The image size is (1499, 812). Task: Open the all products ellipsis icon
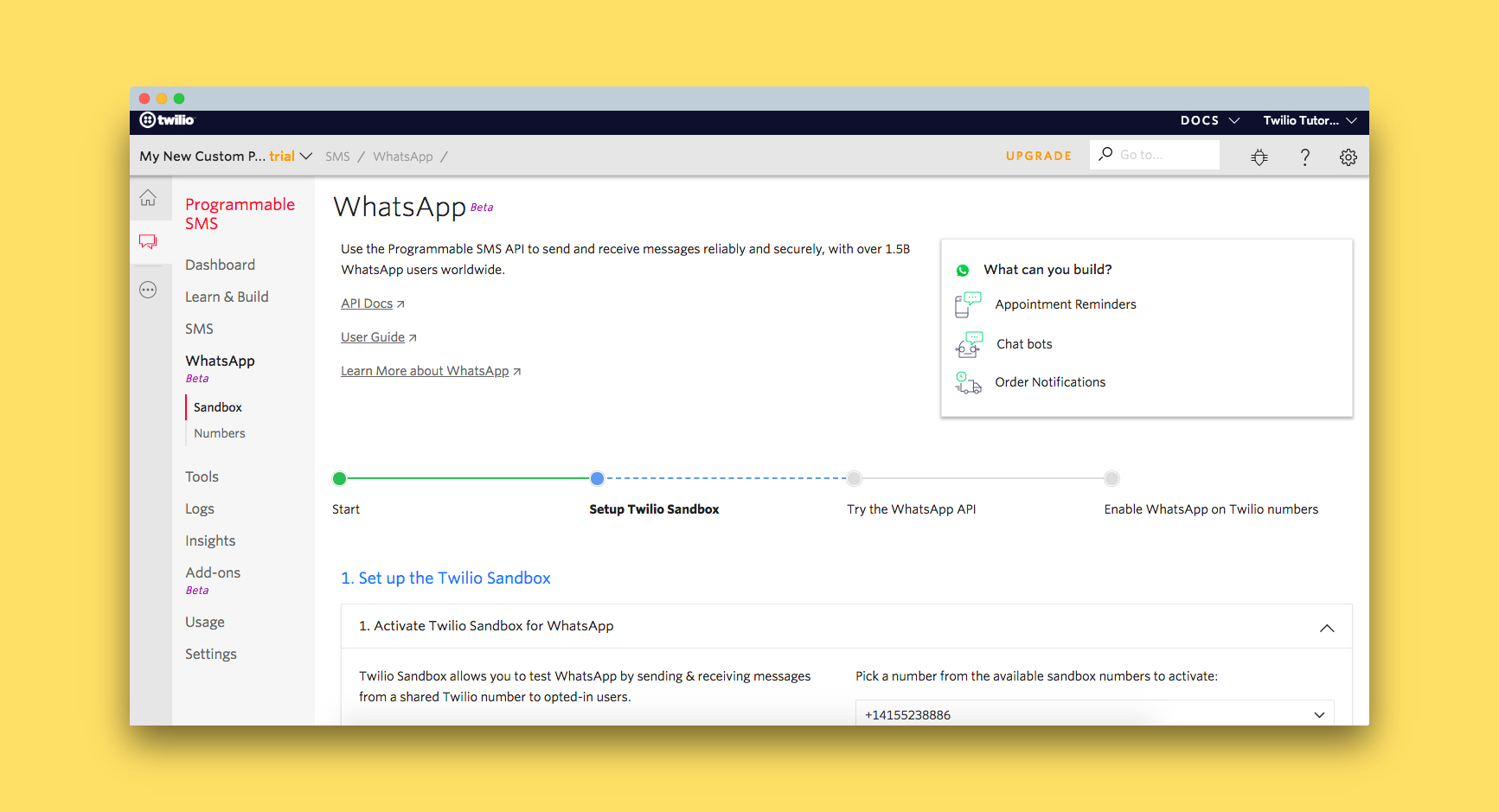148,290
